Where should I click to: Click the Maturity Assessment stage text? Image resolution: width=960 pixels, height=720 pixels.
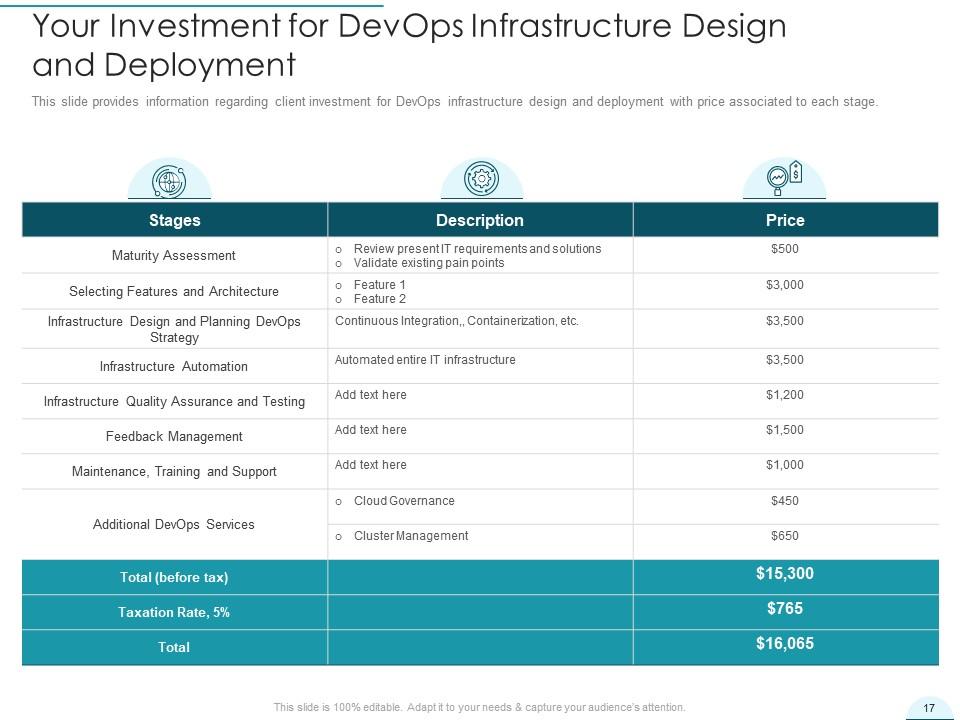pos(174,255)
